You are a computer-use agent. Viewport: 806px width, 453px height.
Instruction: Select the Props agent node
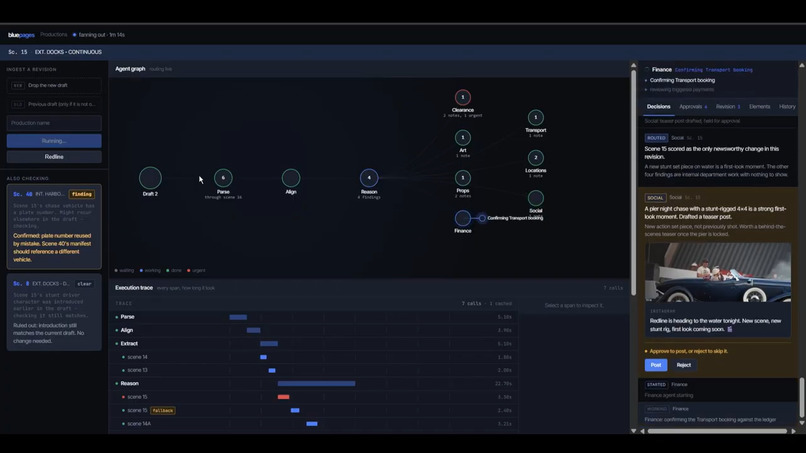click(x=463, y=178)
